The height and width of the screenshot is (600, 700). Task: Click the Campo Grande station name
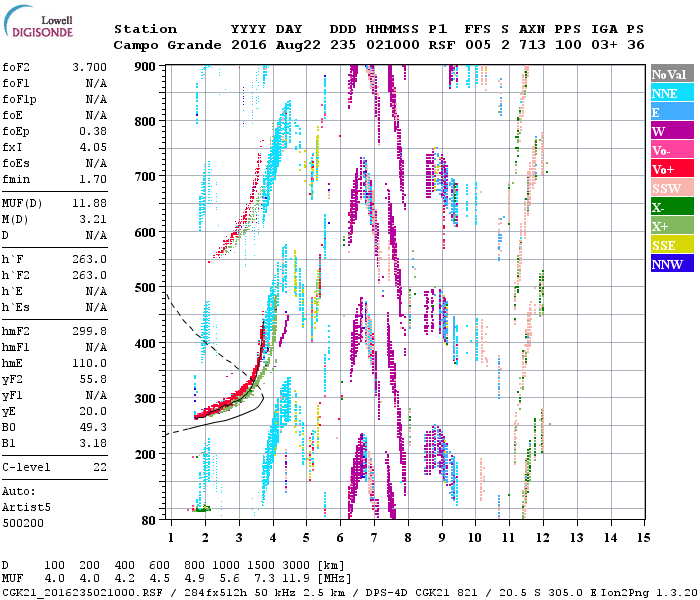coord(167,45)
